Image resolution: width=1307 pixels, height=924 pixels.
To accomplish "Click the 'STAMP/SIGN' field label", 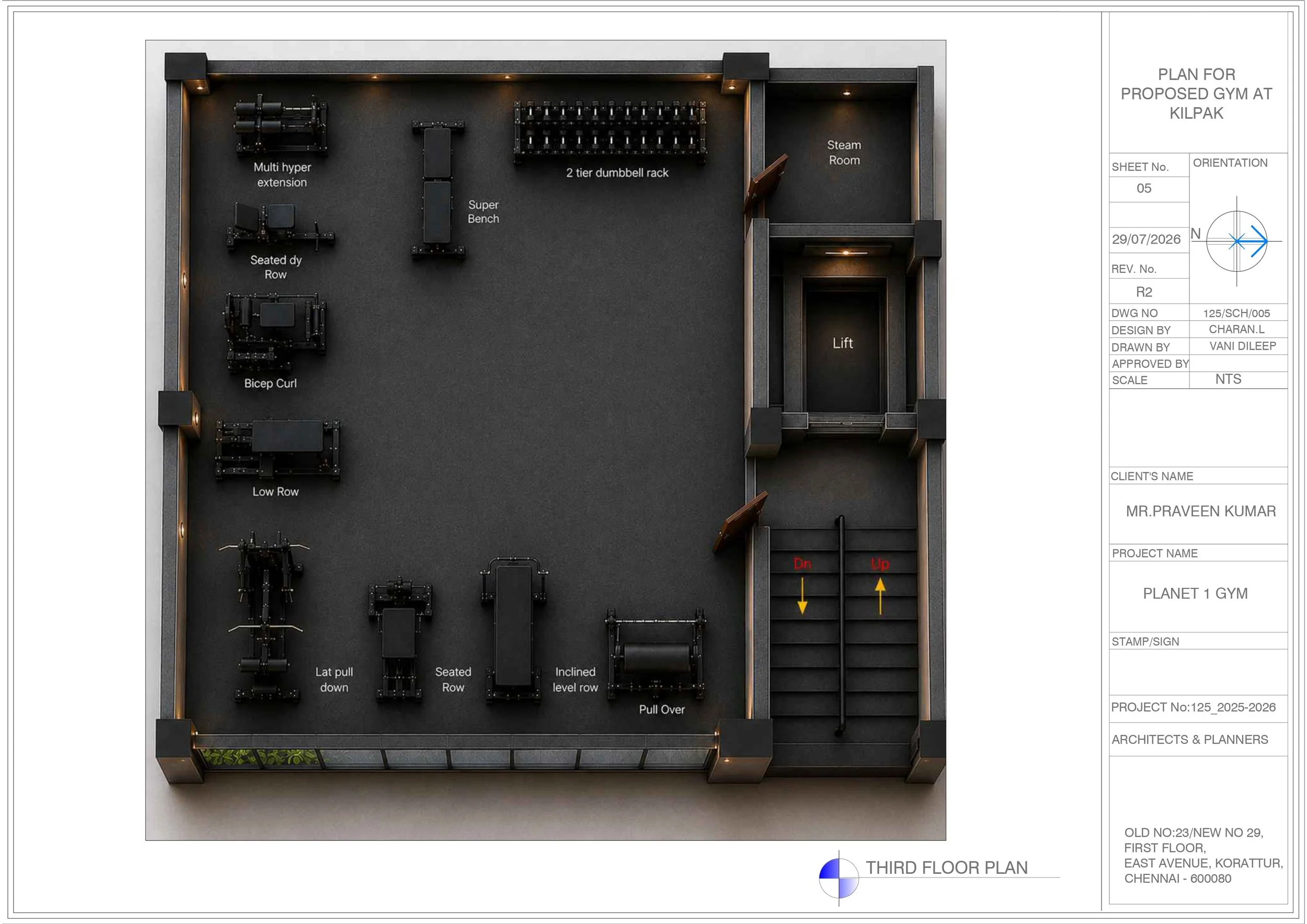I will coord(1145,642).
